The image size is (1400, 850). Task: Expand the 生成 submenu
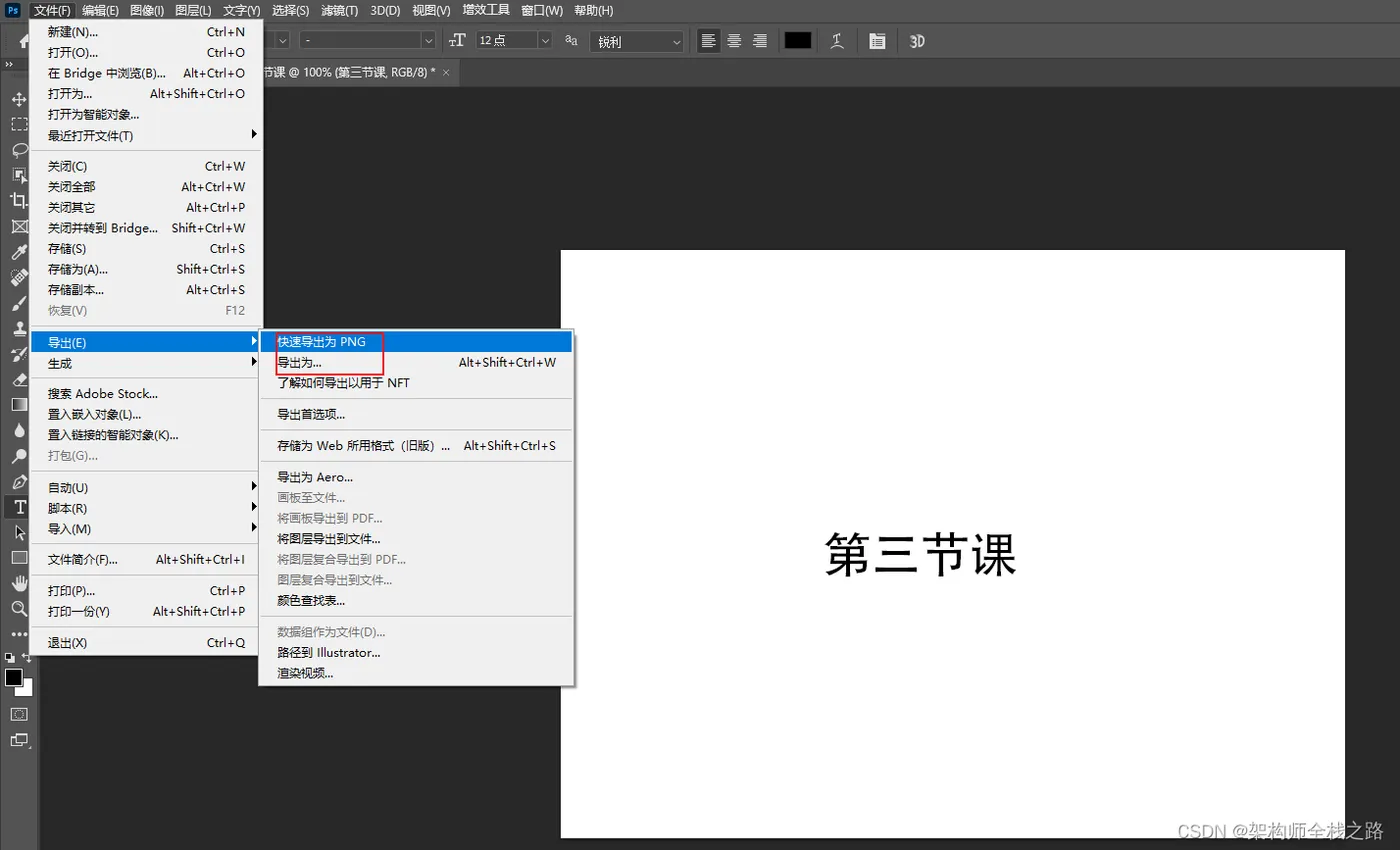point(146,363)
